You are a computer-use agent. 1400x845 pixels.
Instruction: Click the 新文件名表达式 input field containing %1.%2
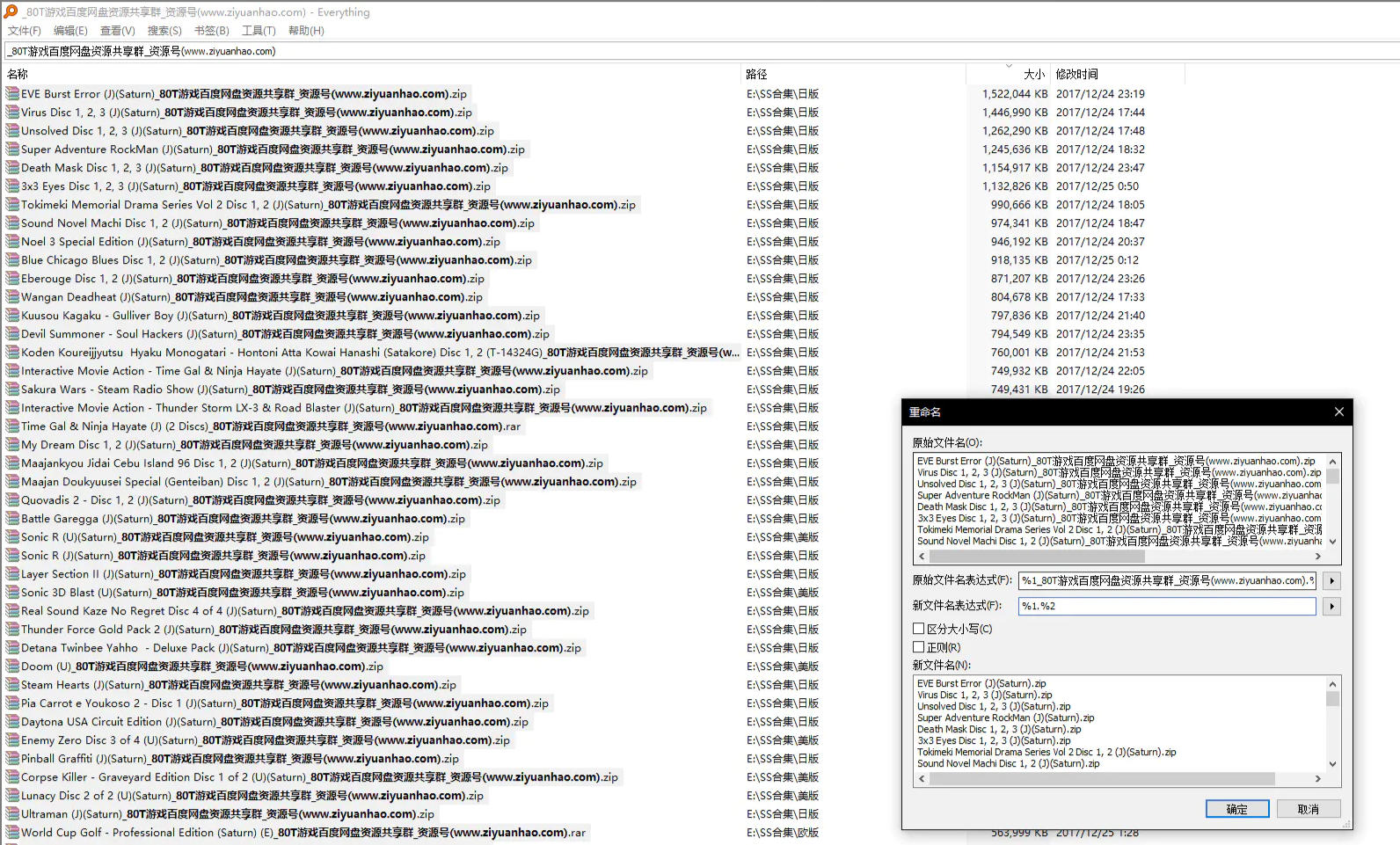pos(1167,606)
